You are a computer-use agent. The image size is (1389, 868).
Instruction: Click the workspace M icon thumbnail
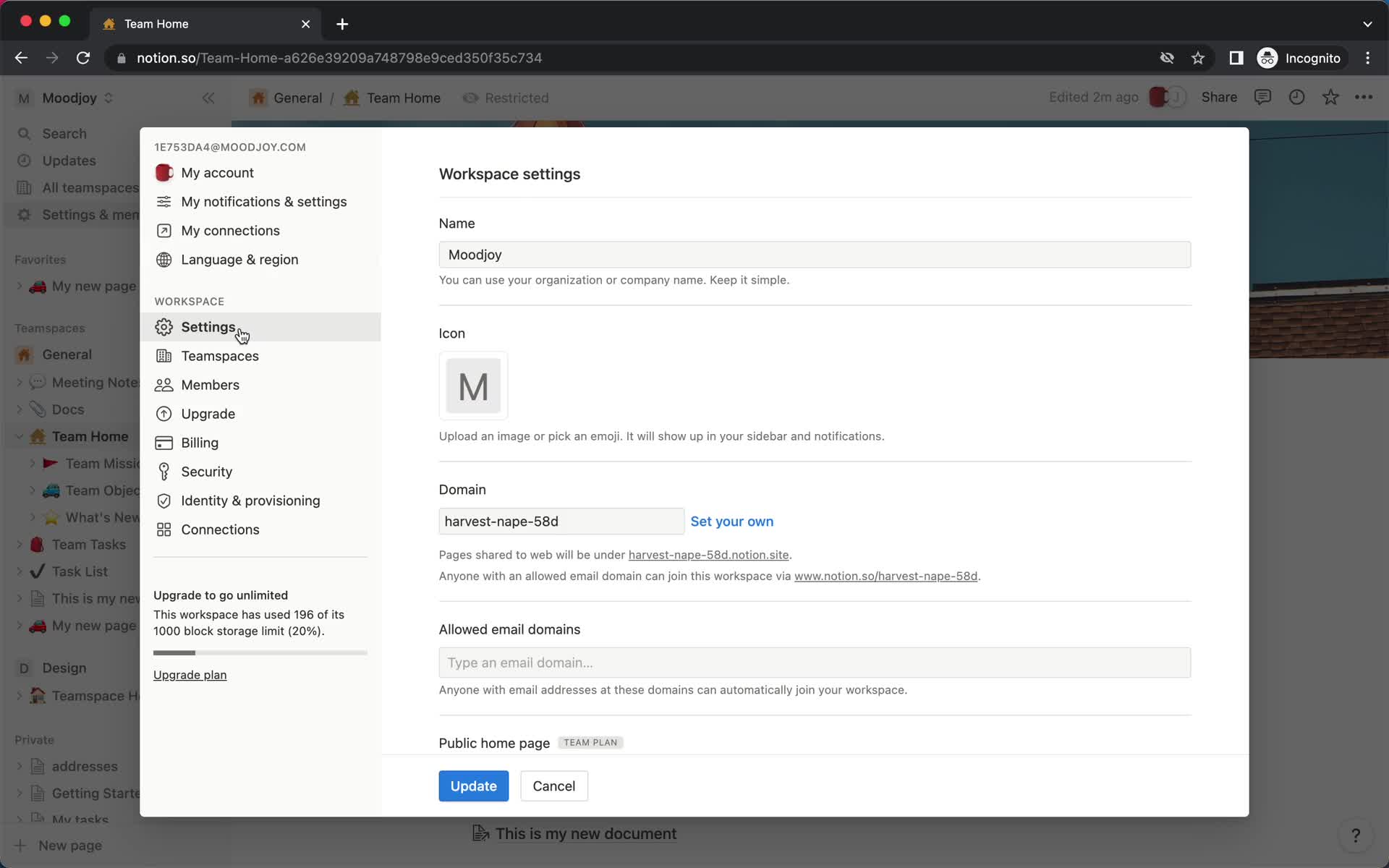tap(473, 386)
